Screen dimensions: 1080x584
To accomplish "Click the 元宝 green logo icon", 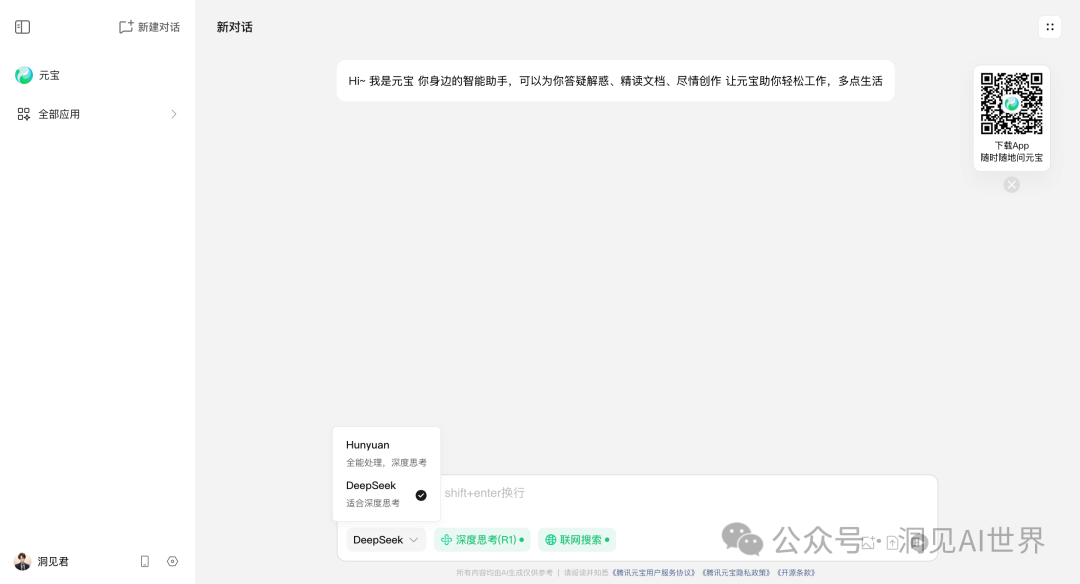I will [24, 75].
